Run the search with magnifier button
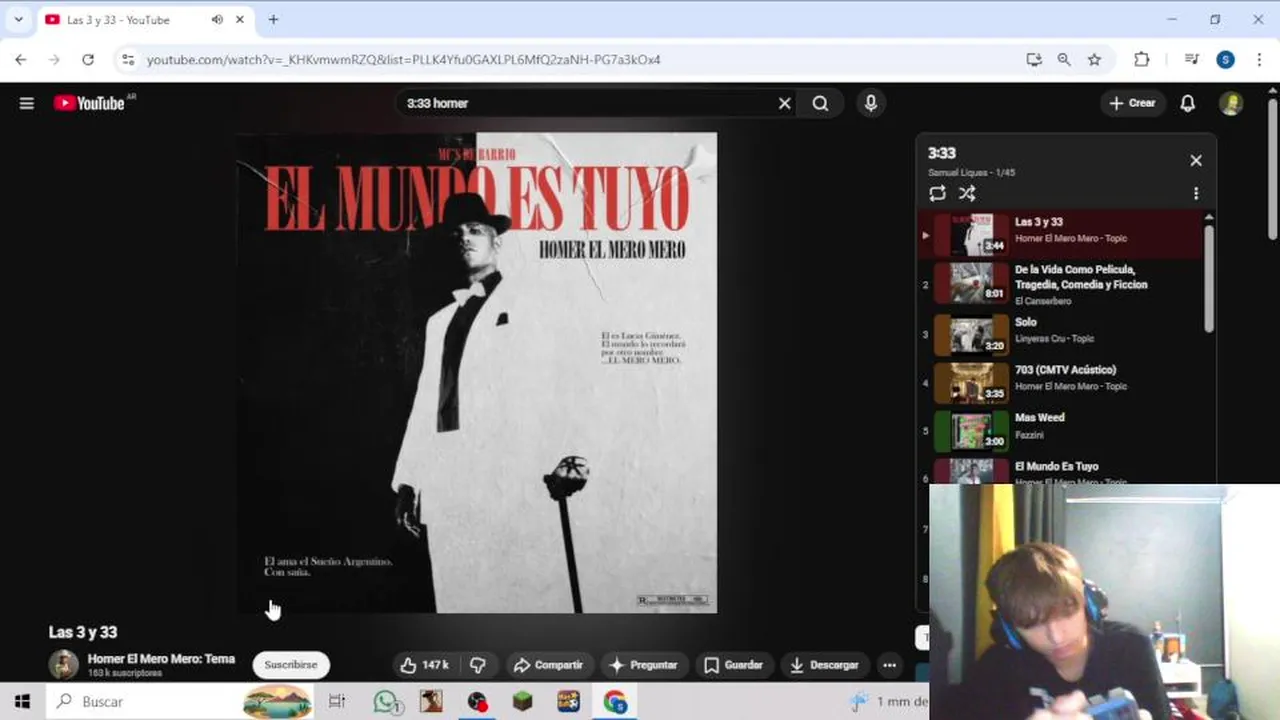1280x720 pixels. click(821, 103)
